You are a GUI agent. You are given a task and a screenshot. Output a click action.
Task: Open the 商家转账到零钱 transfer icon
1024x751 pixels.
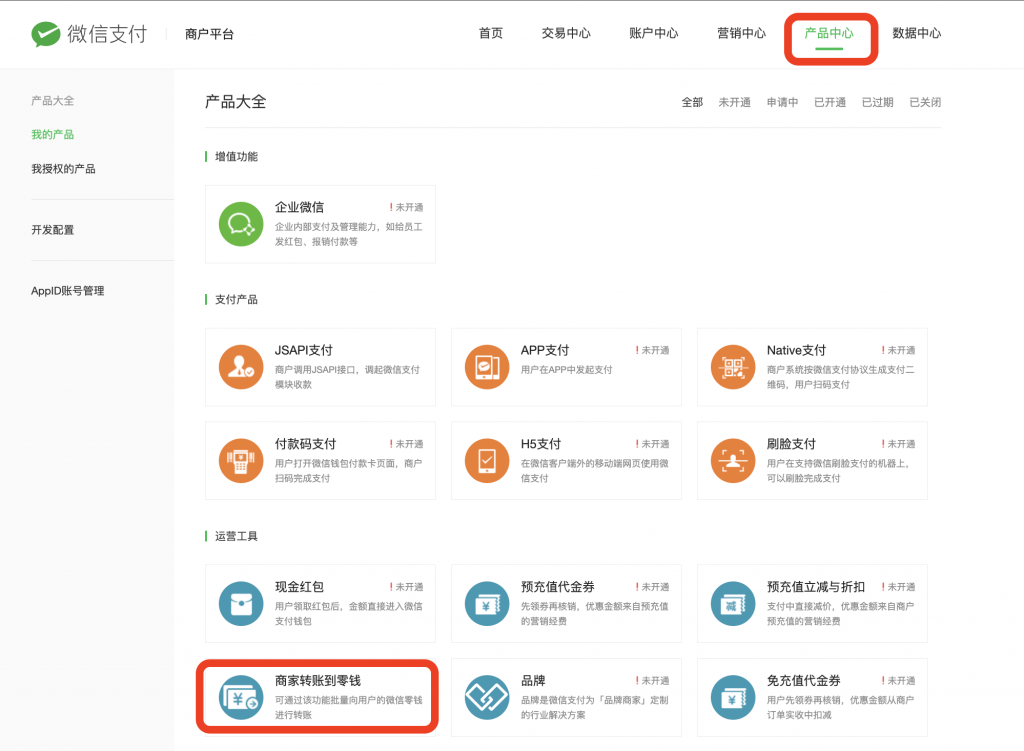[x=241, y=697]
